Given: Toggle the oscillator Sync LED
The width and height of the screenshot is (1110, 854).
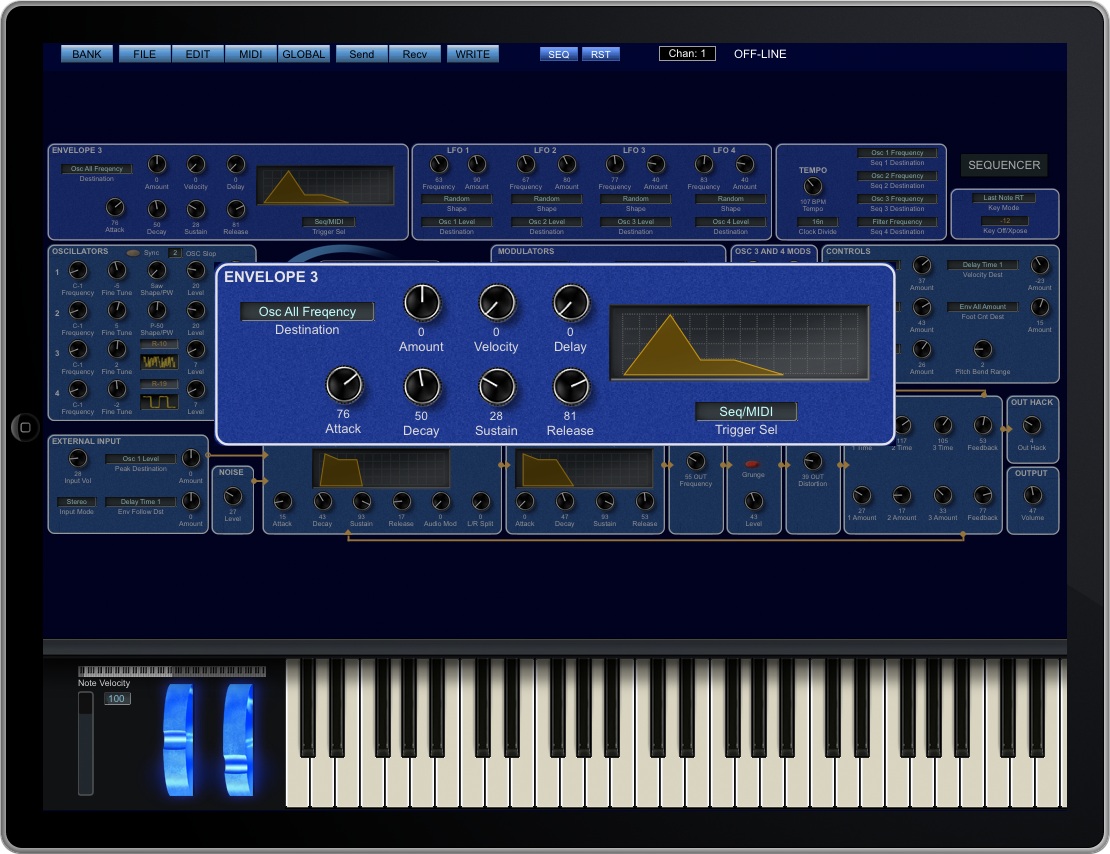Looking at the screenshot, I should tap(133, 253).
